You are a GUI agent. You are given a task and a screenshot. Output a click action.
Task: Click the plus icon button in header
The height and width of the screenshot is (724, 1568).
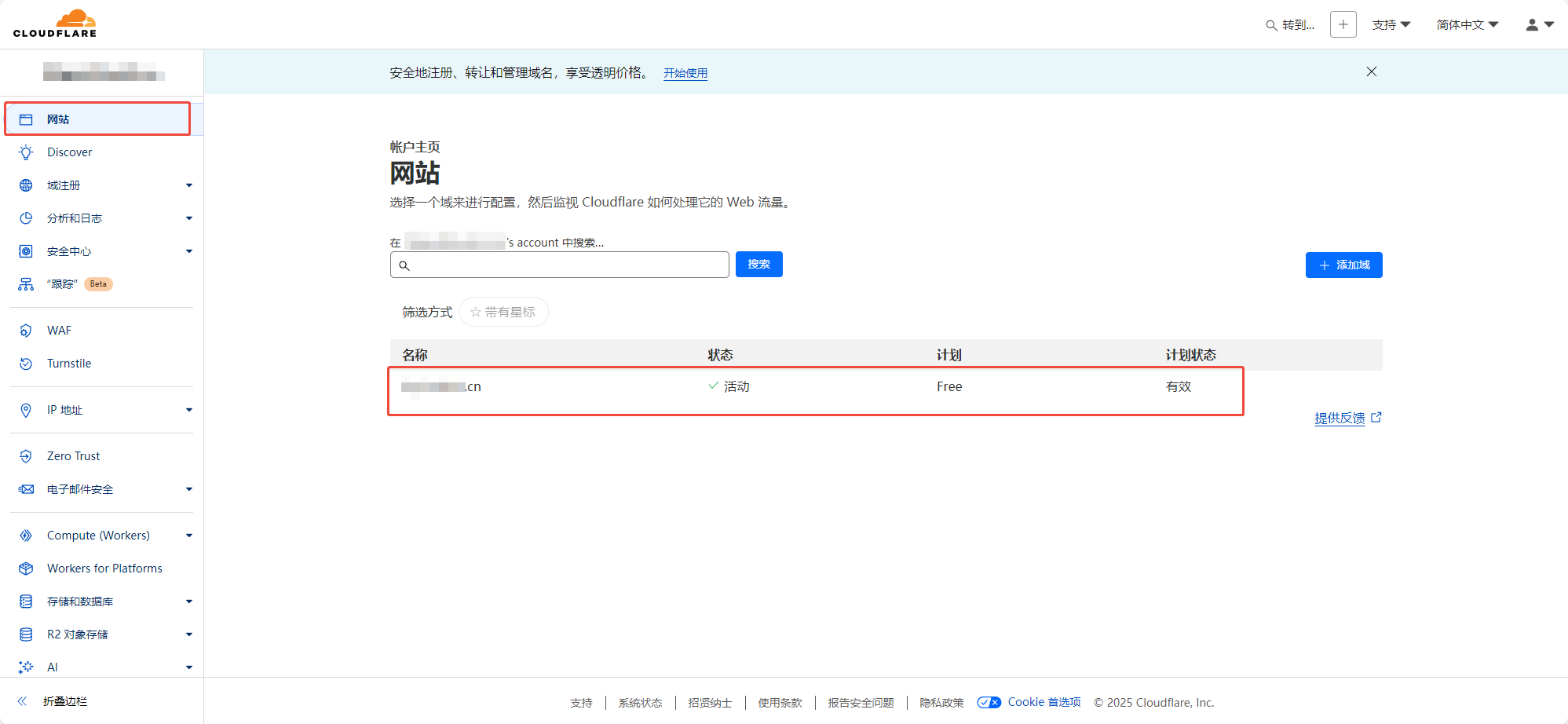tap(1343, 24)
